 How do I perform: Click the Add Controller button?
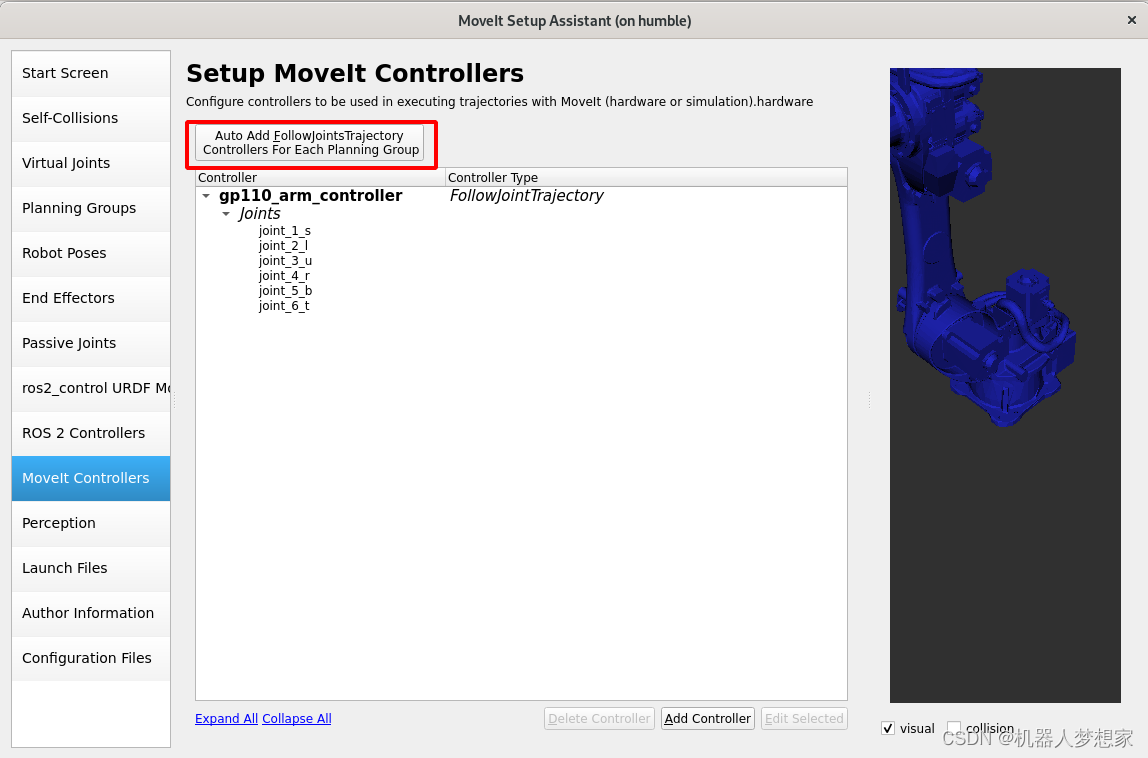coord(707,718)
